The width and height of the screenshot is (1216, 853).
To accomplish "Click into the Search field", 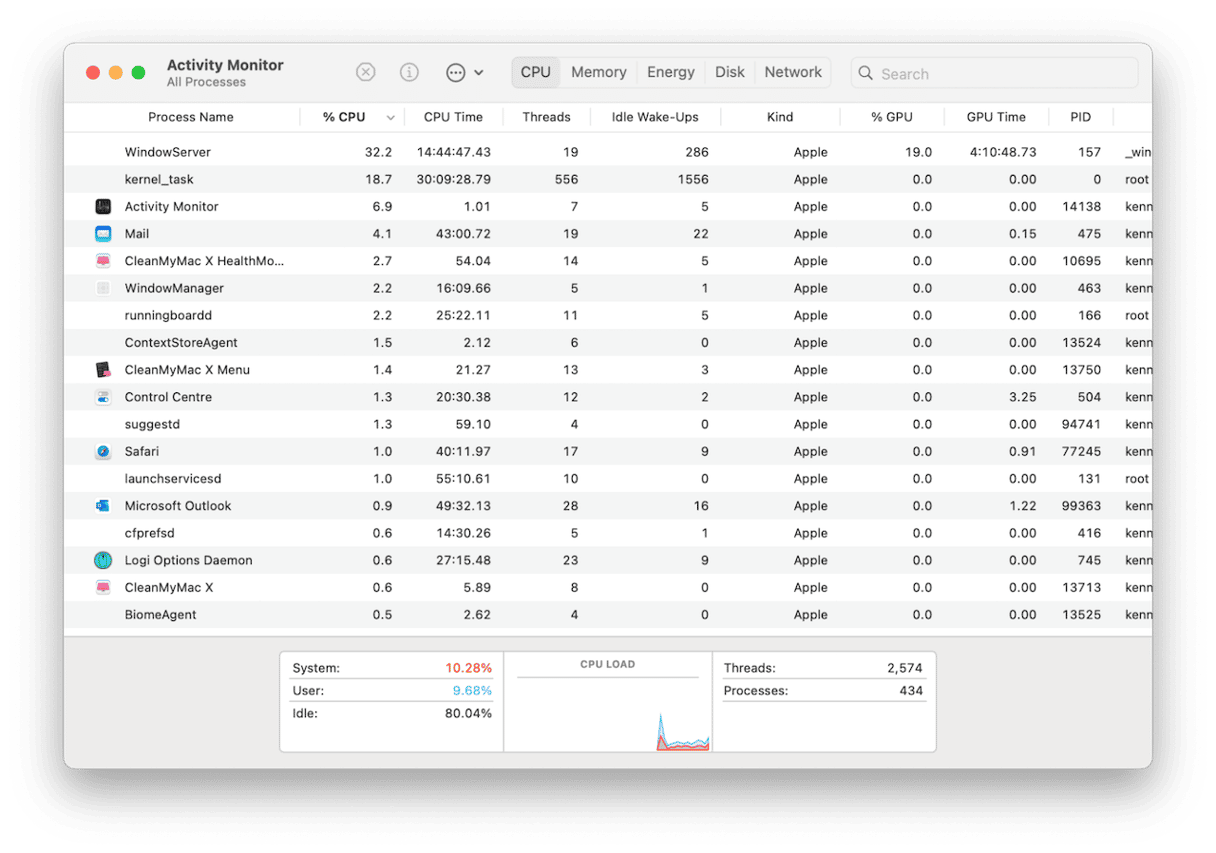I will (x=994, y=73).
